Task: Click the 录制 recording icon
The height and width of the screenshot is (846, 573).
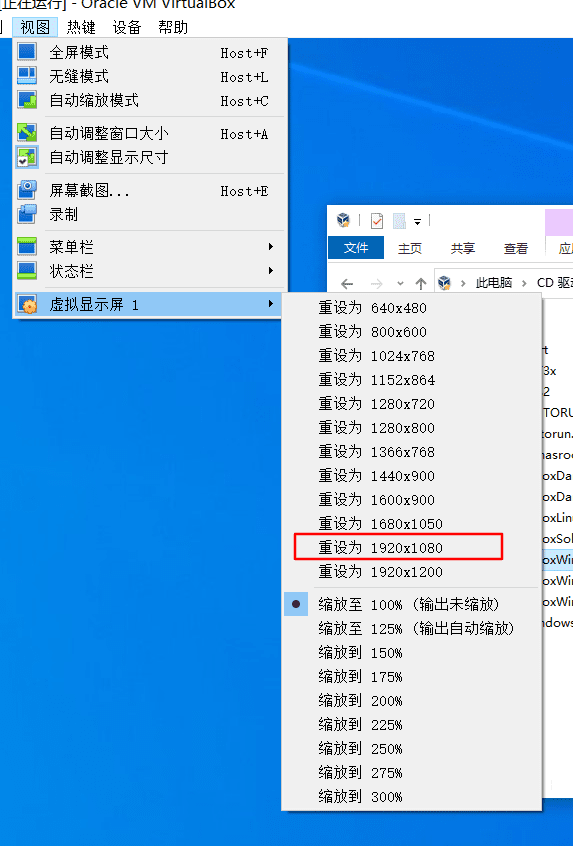Action: coord(27,214)
